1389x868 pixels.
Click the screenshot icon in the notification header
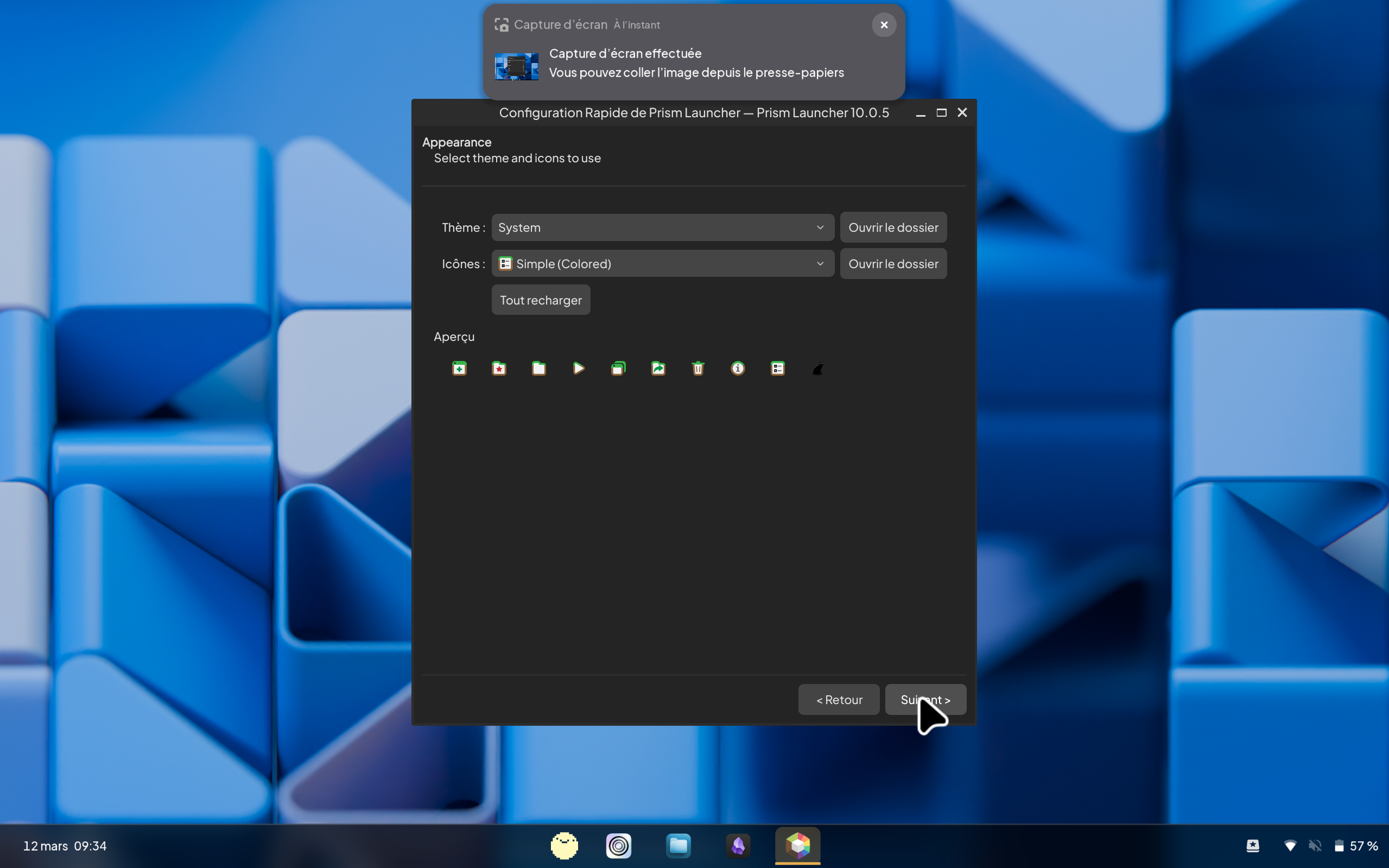click(502, 24)
